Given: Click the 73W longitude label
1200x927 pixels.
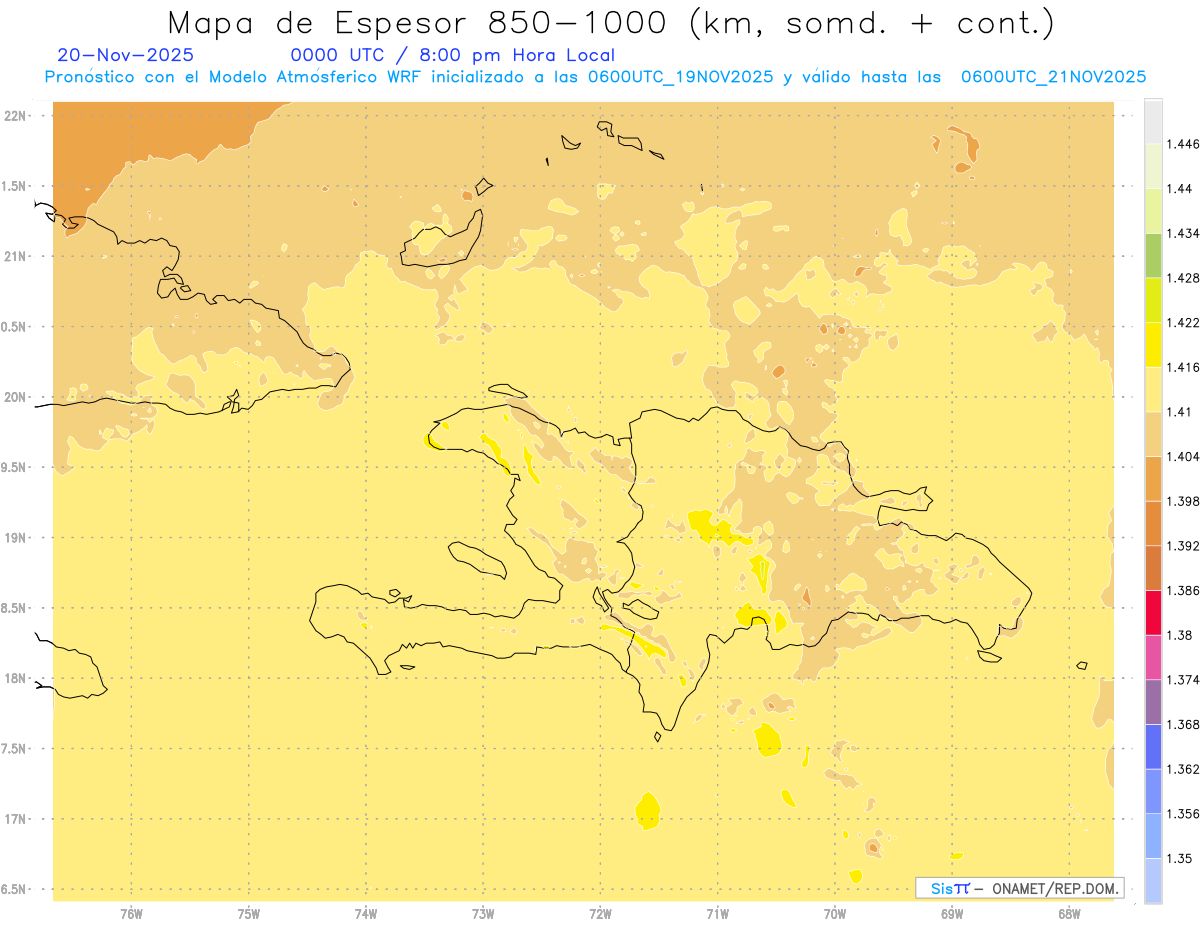Looking at the screenshot, I should coord(483,914).
